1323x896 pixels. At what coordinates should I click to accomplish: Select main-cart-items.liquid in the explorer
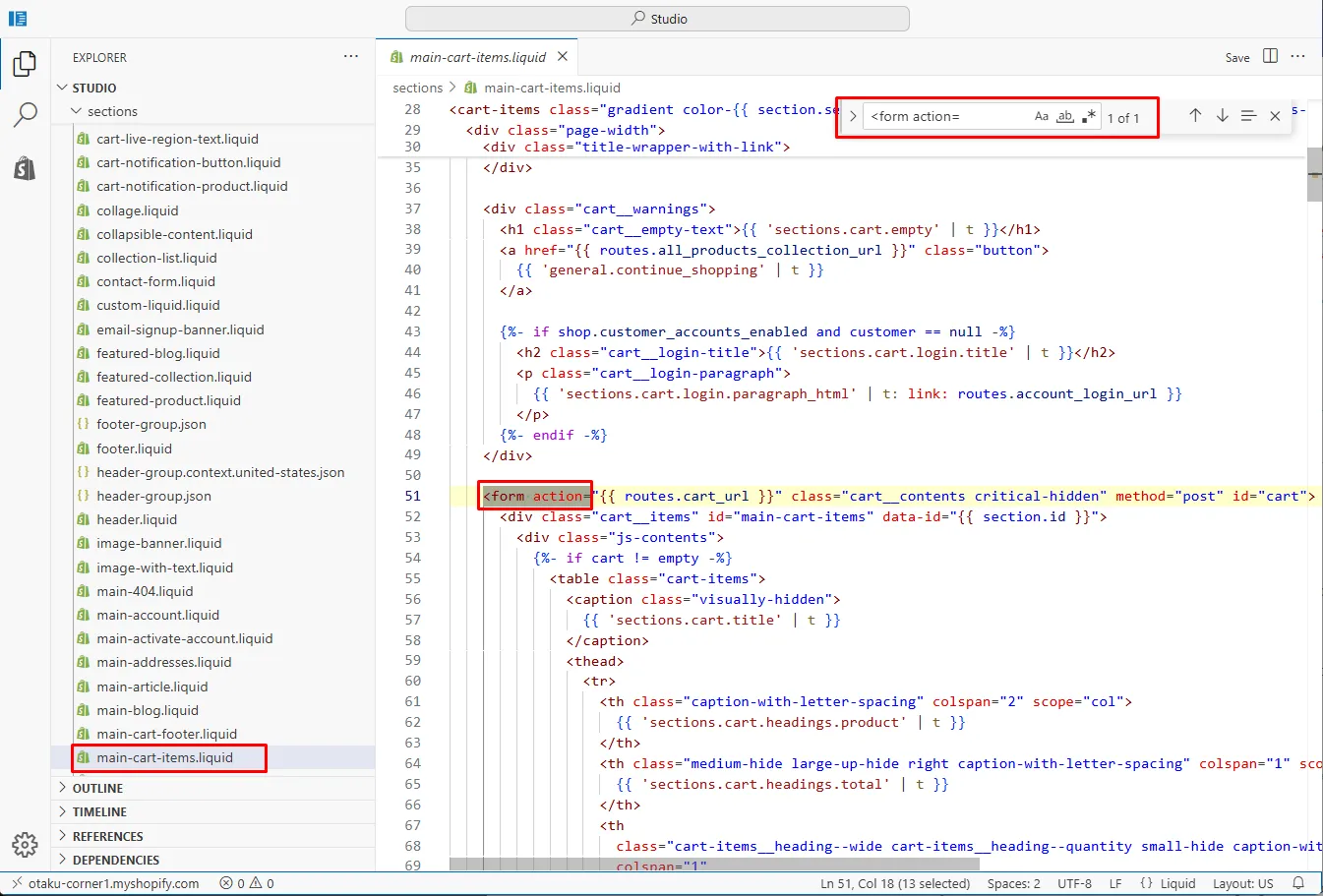coord(164,757)
